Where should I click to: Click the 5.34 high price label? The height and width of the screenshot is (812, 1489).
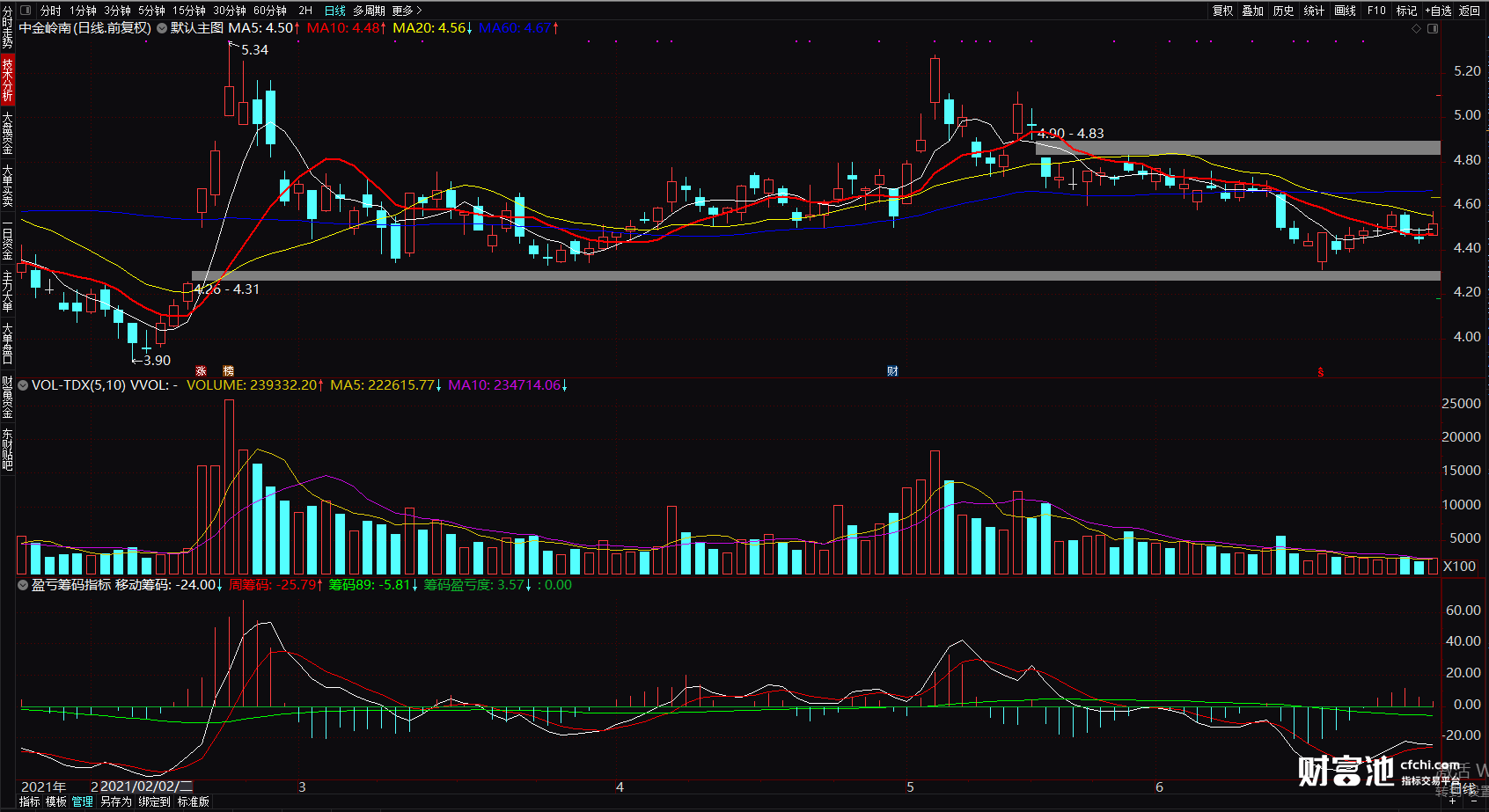click(254, 50)
